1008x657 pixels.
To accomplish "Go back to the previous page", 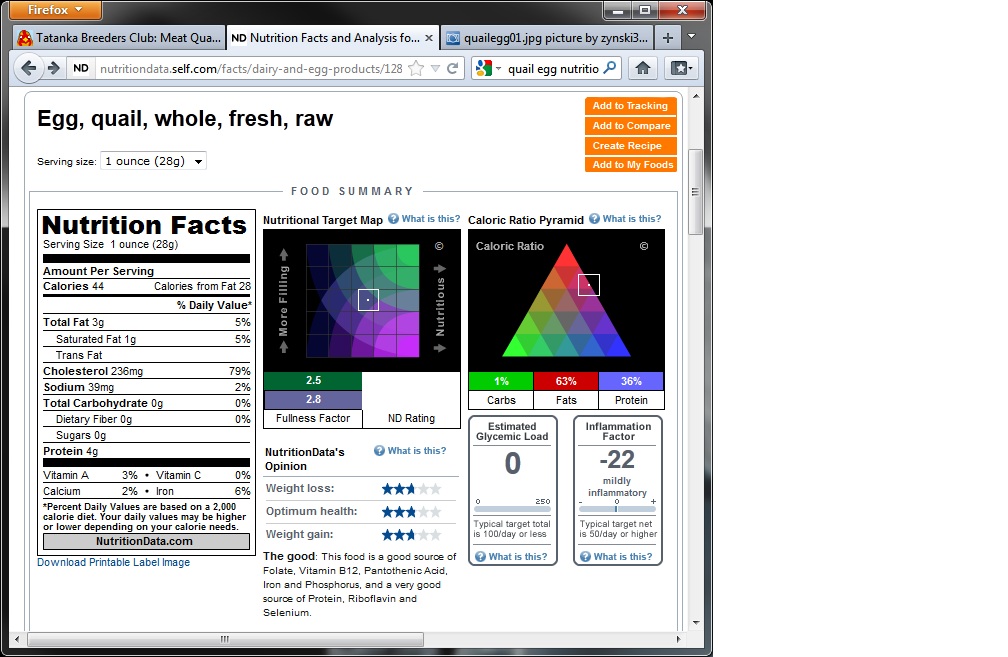I will point(28,68).
